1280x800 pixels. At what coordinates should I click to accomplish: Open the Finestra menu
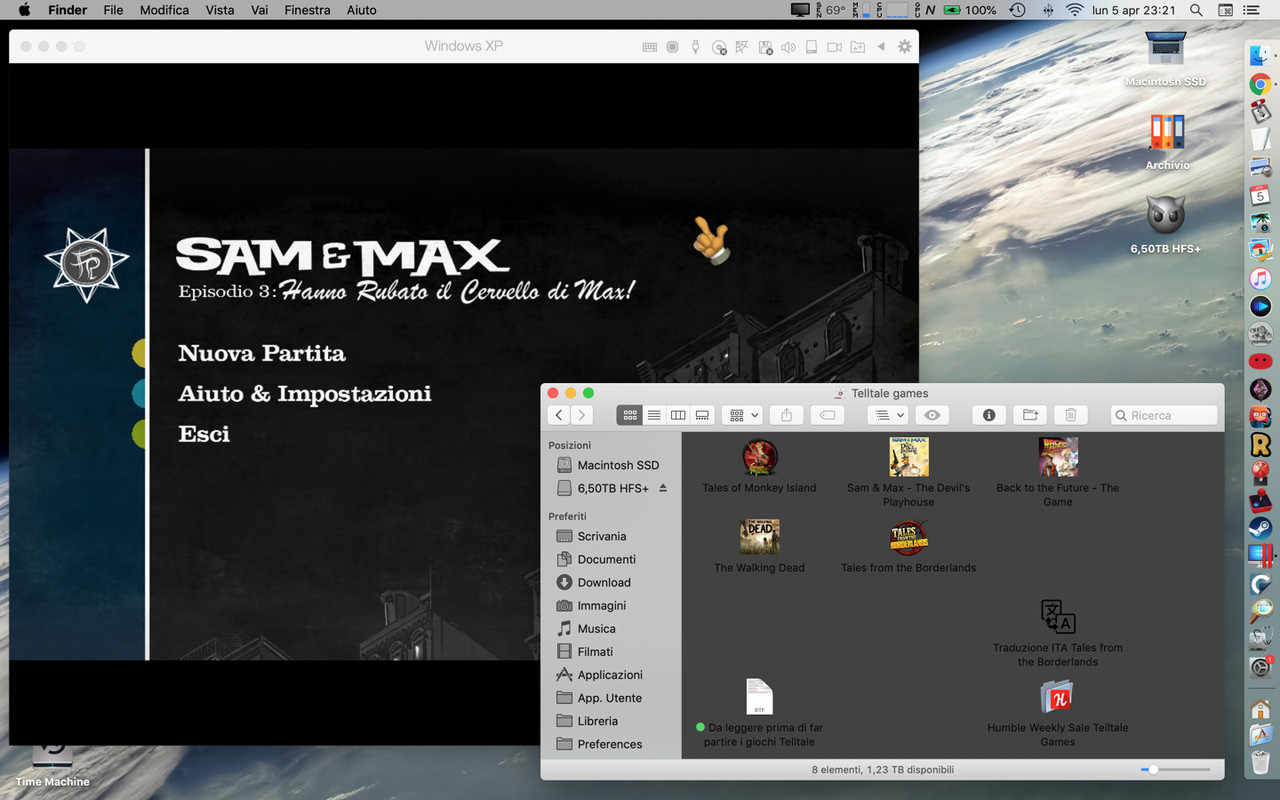point(307,10)
